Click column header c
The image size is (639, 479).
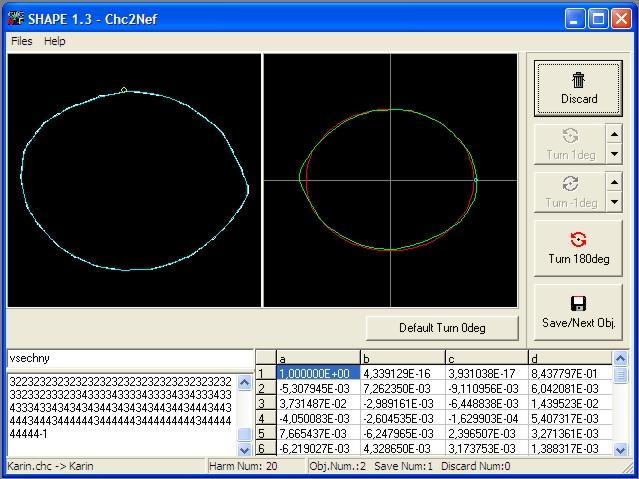(487, 358)
